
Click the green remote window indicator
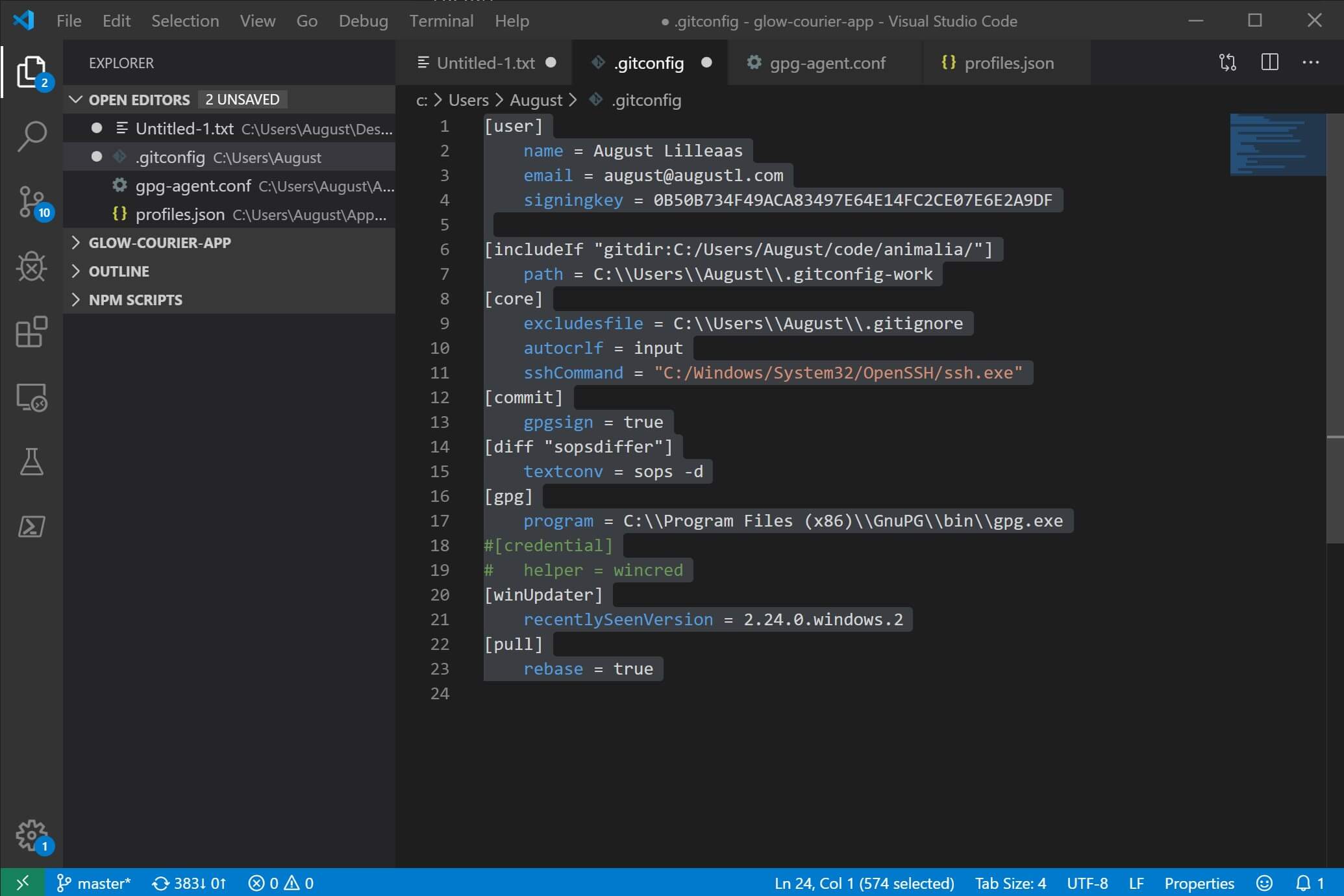pos(22,882)
